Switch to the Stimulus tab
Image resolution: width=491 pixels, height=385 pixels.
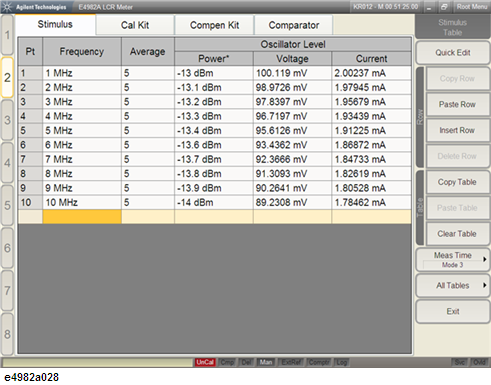(55, 24)
